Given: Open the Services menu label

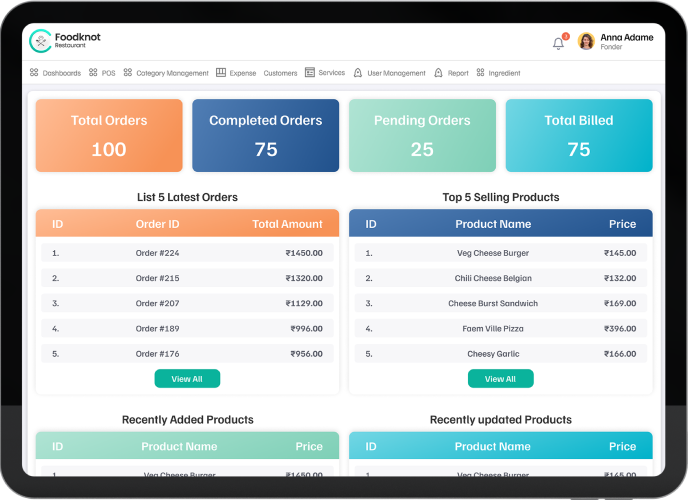Looking at the screenshot, I should pos(332,73).
